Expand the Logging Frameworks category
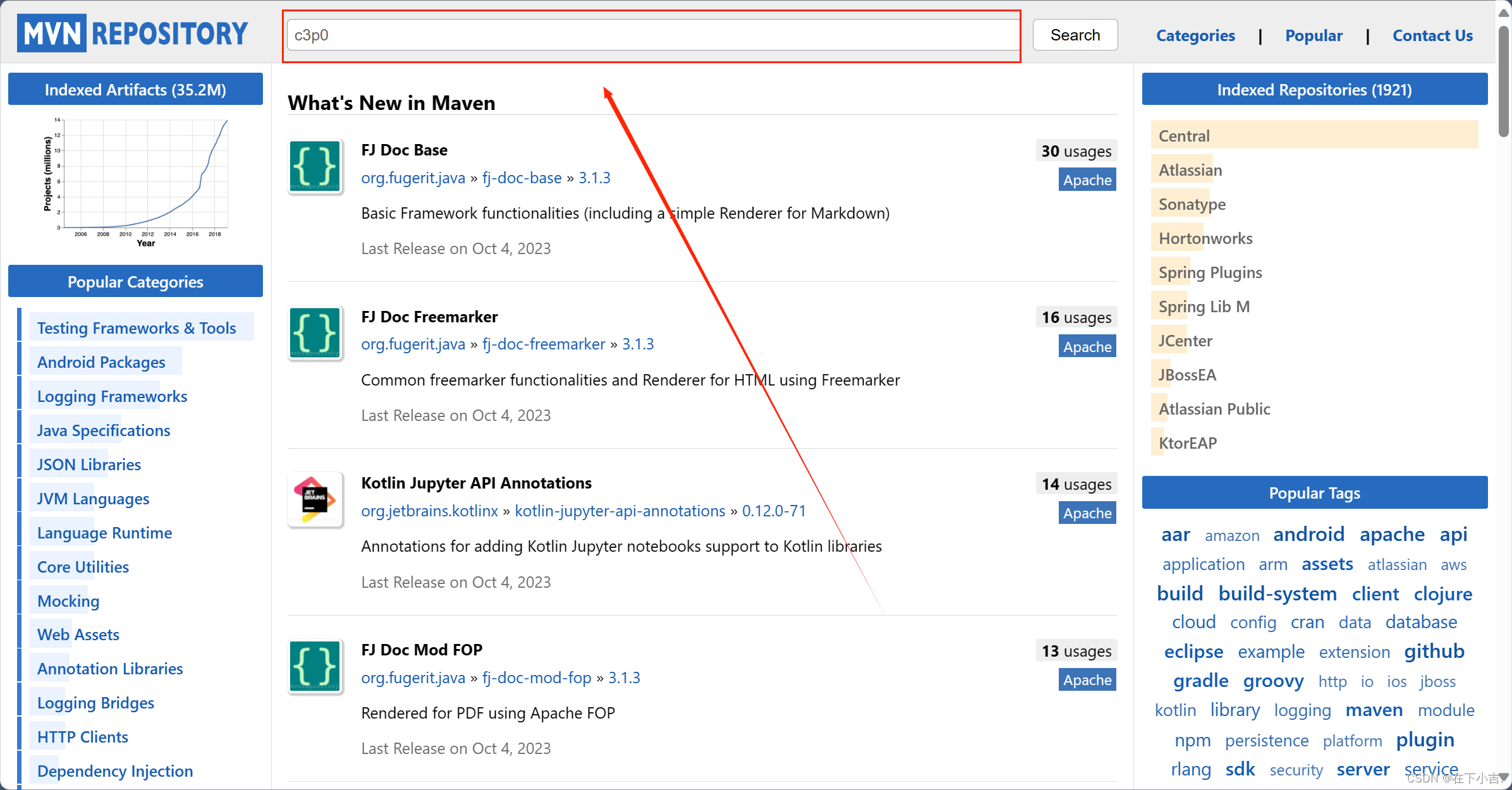1512x790 pixels. tap(112, 395)
